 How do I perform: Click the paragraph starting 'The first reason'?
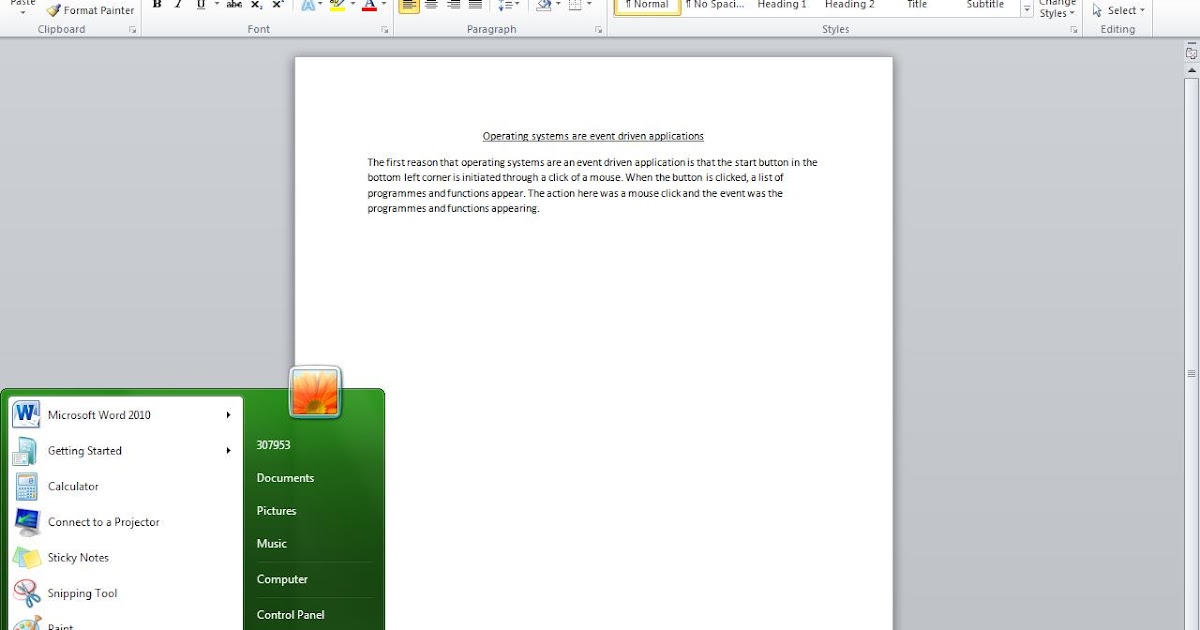point(592,185)
